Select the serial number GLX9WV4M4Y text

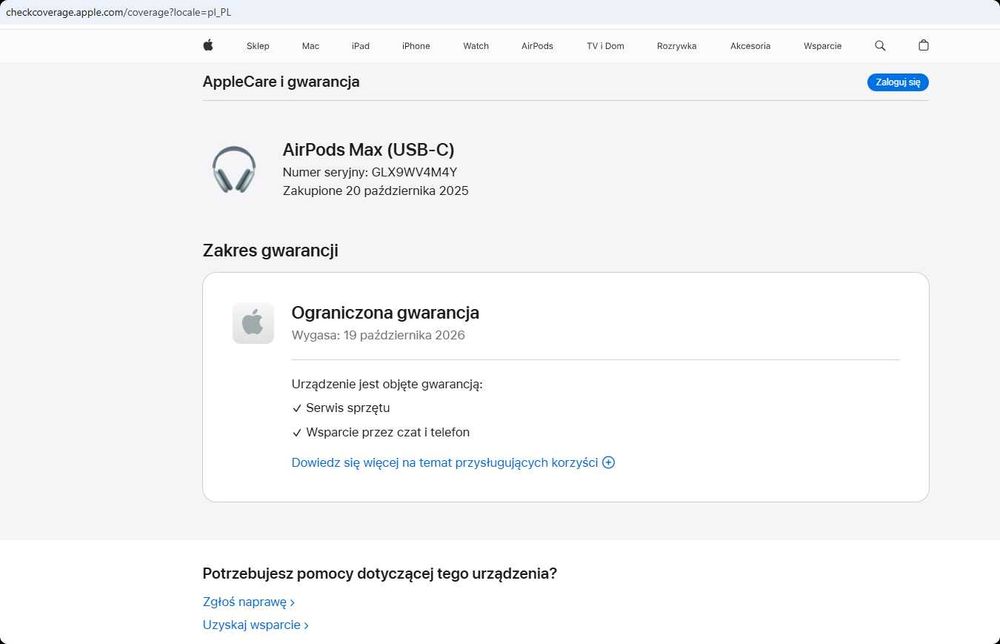click(415, 172)
